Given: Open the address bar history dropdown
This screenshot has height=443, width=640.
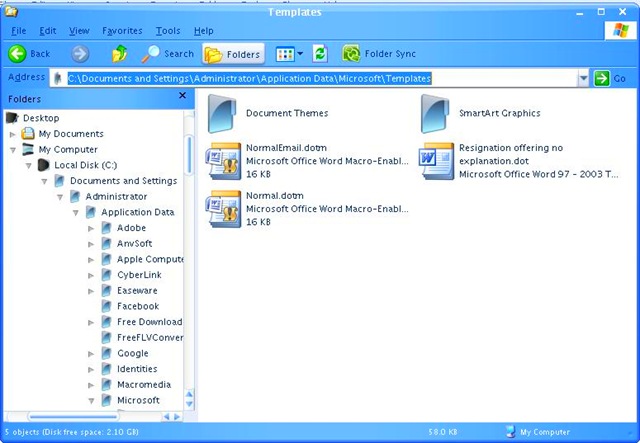Looking at the screenshot, I should [x=584, y=78].
